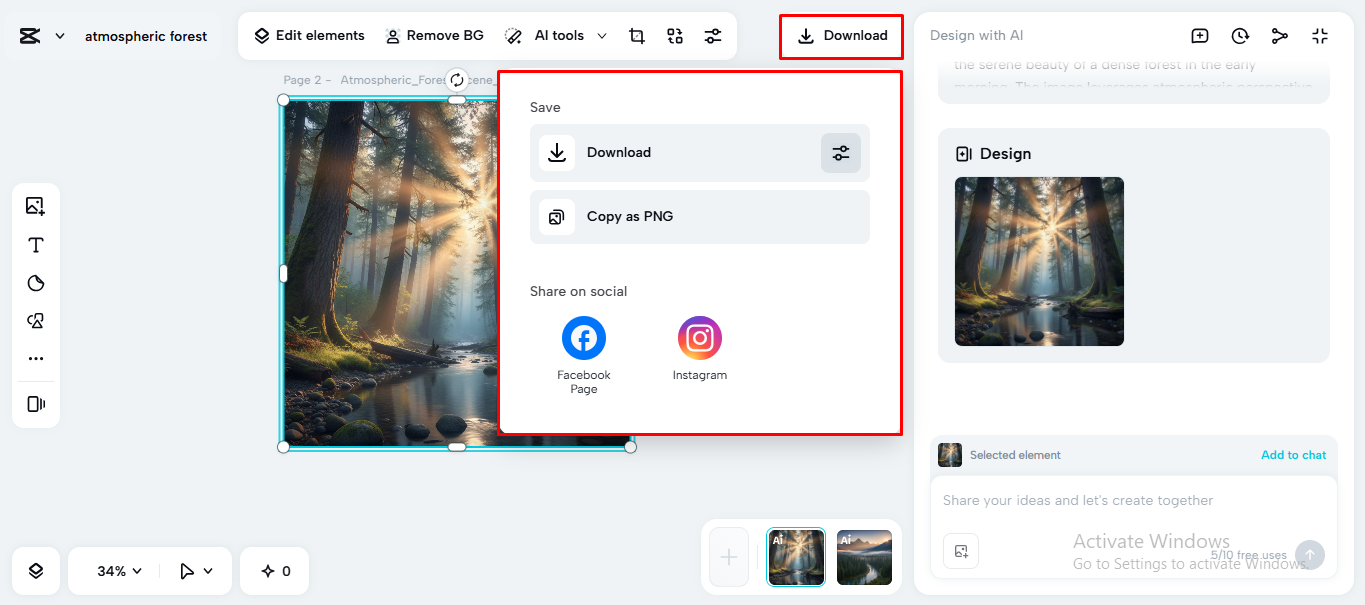Click Add to chat link
Viewport: 1365px width, 605px height.
1293,455
